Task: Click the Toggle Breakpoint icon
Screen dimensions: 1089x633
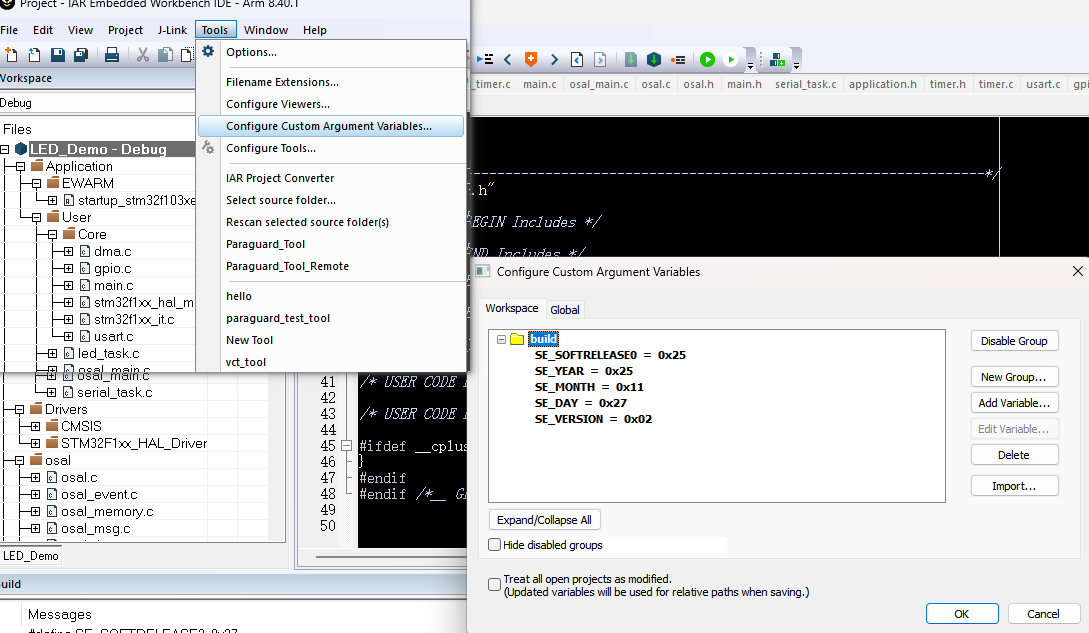Action: point(678,60)
